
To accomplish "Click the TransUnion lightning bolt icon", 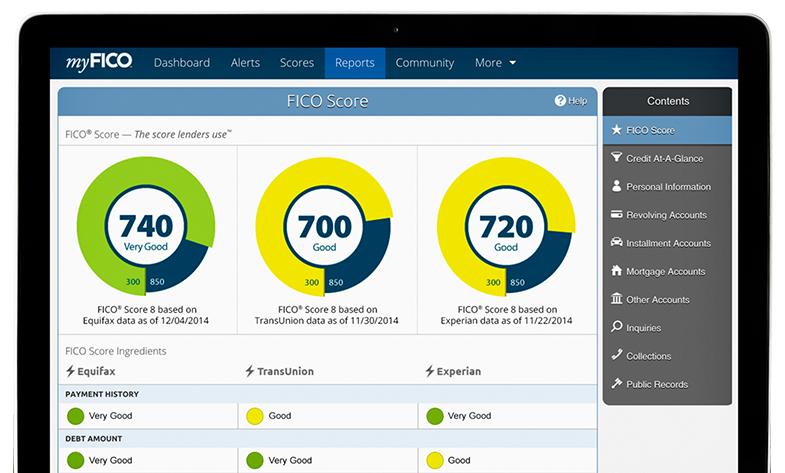I will click(250, 371).
